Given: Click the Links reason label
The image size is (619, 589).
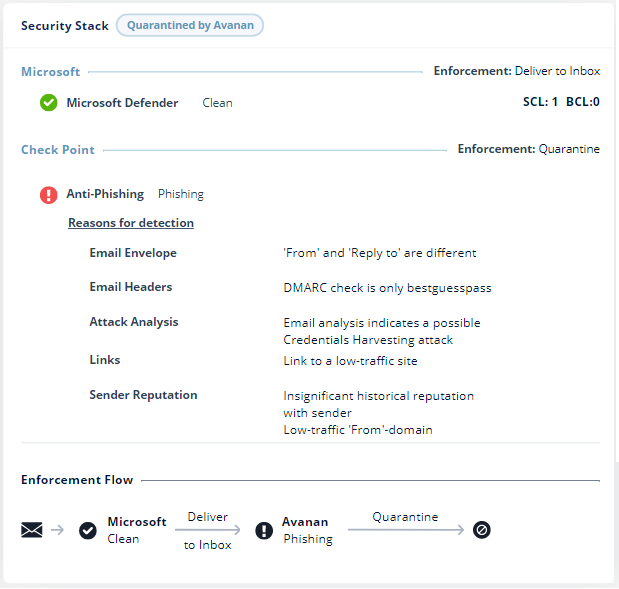Looking at the screenshot, I should [x=105, y=360].
